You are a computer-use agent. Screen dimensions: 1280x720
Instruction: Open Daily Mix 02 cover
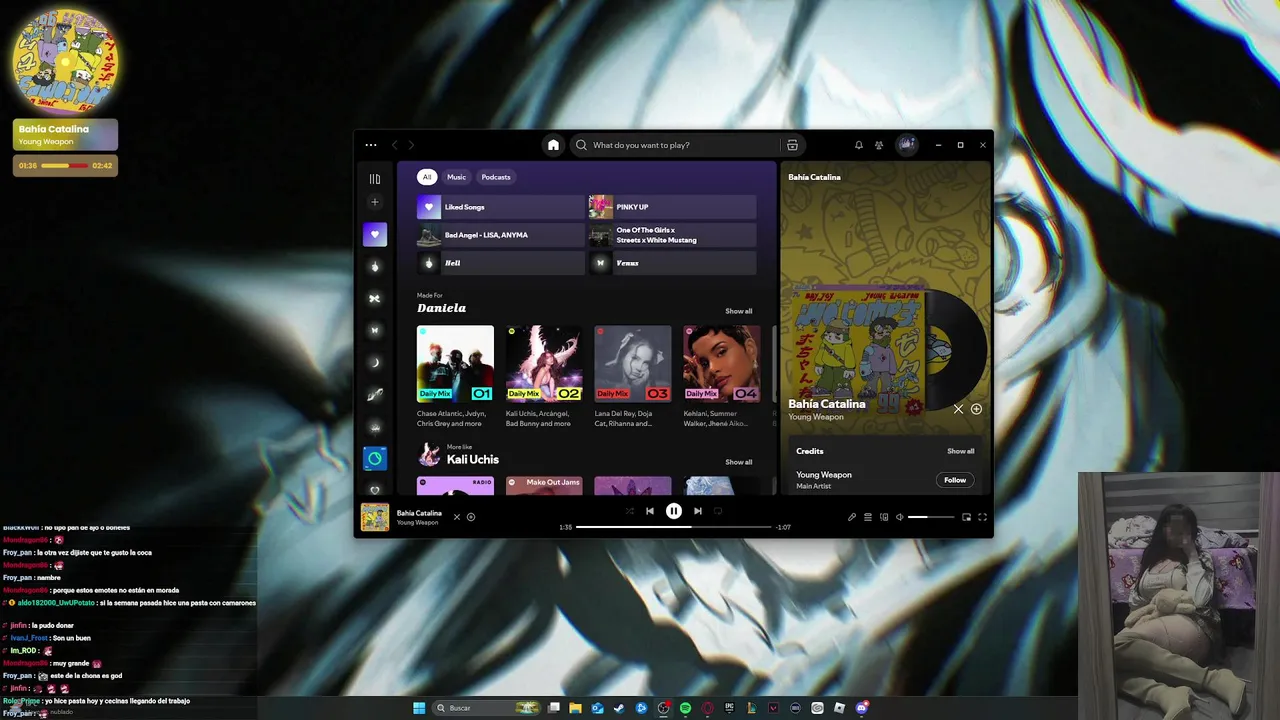click(544, 363)
